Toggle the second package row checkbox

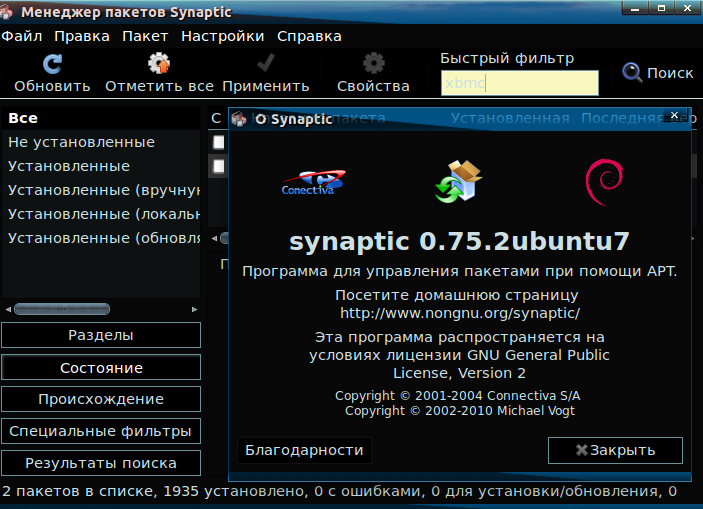point(219,166)
